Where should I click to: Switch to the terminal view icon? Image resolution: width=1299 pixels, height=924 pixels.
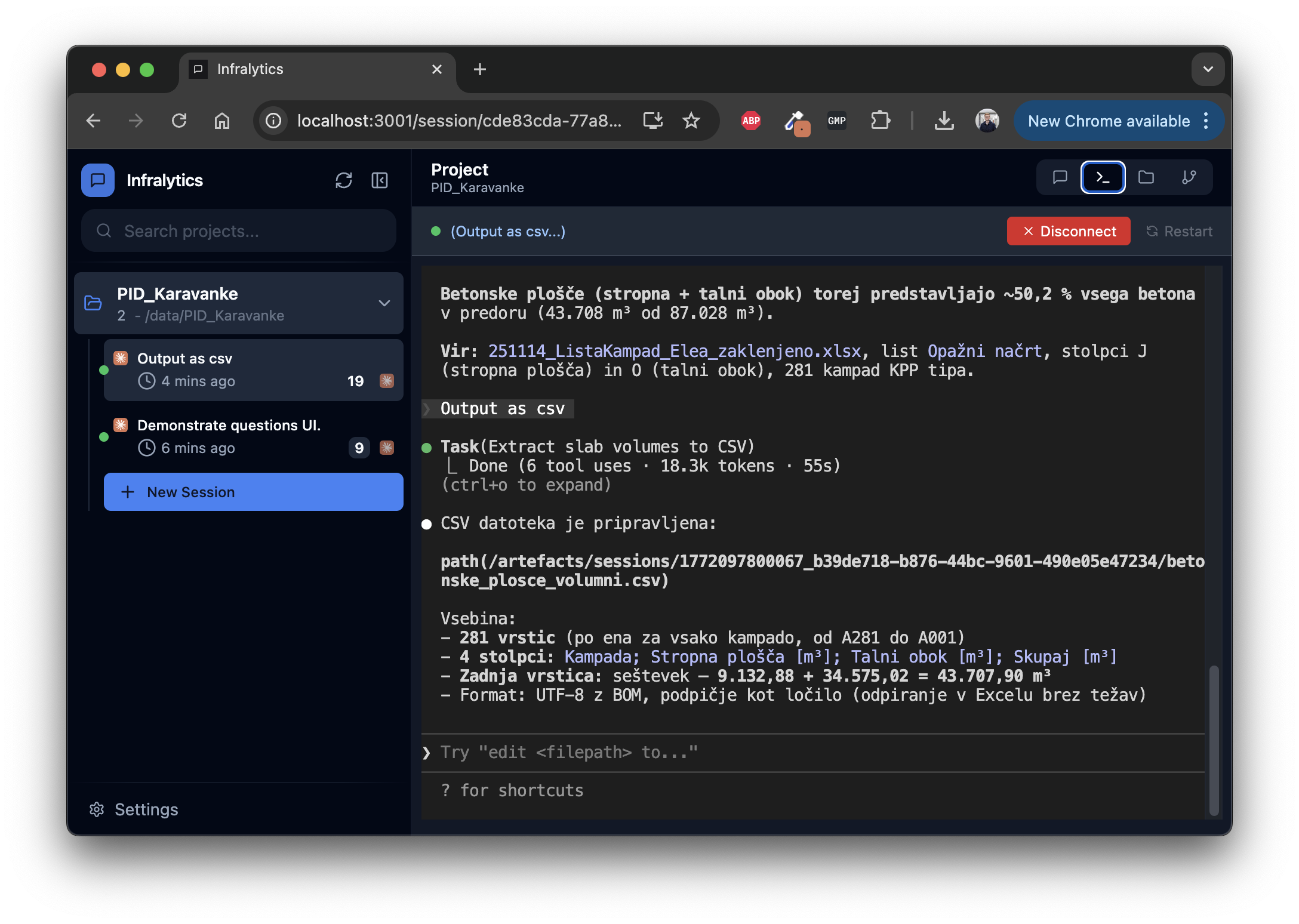[x=1103, y=177]
